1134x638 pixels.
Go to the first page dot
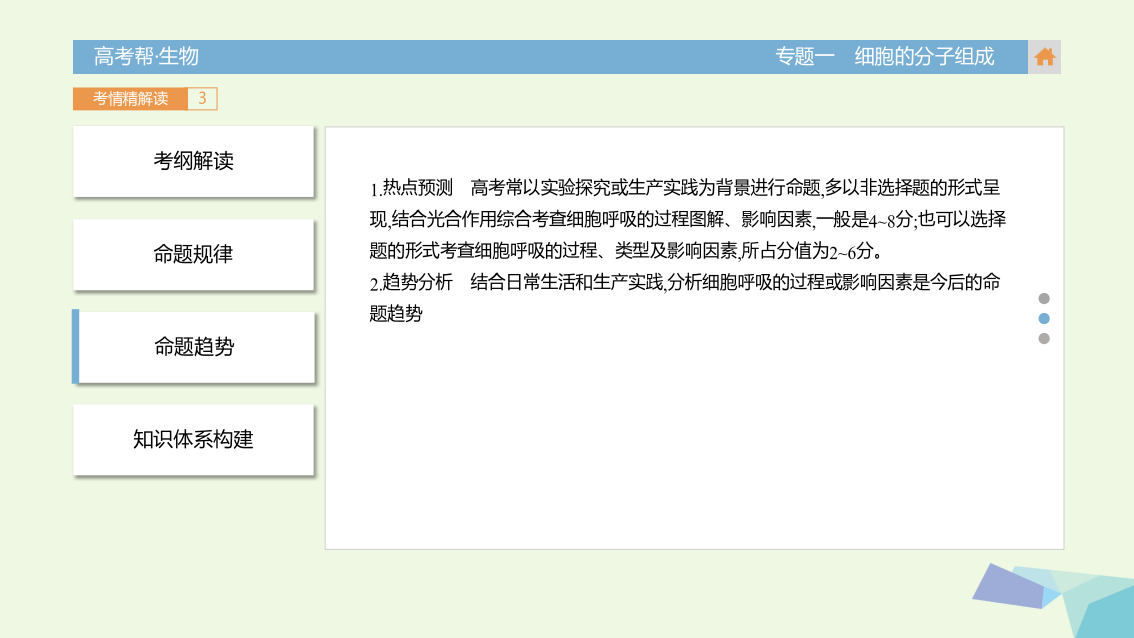(1044, 298)
